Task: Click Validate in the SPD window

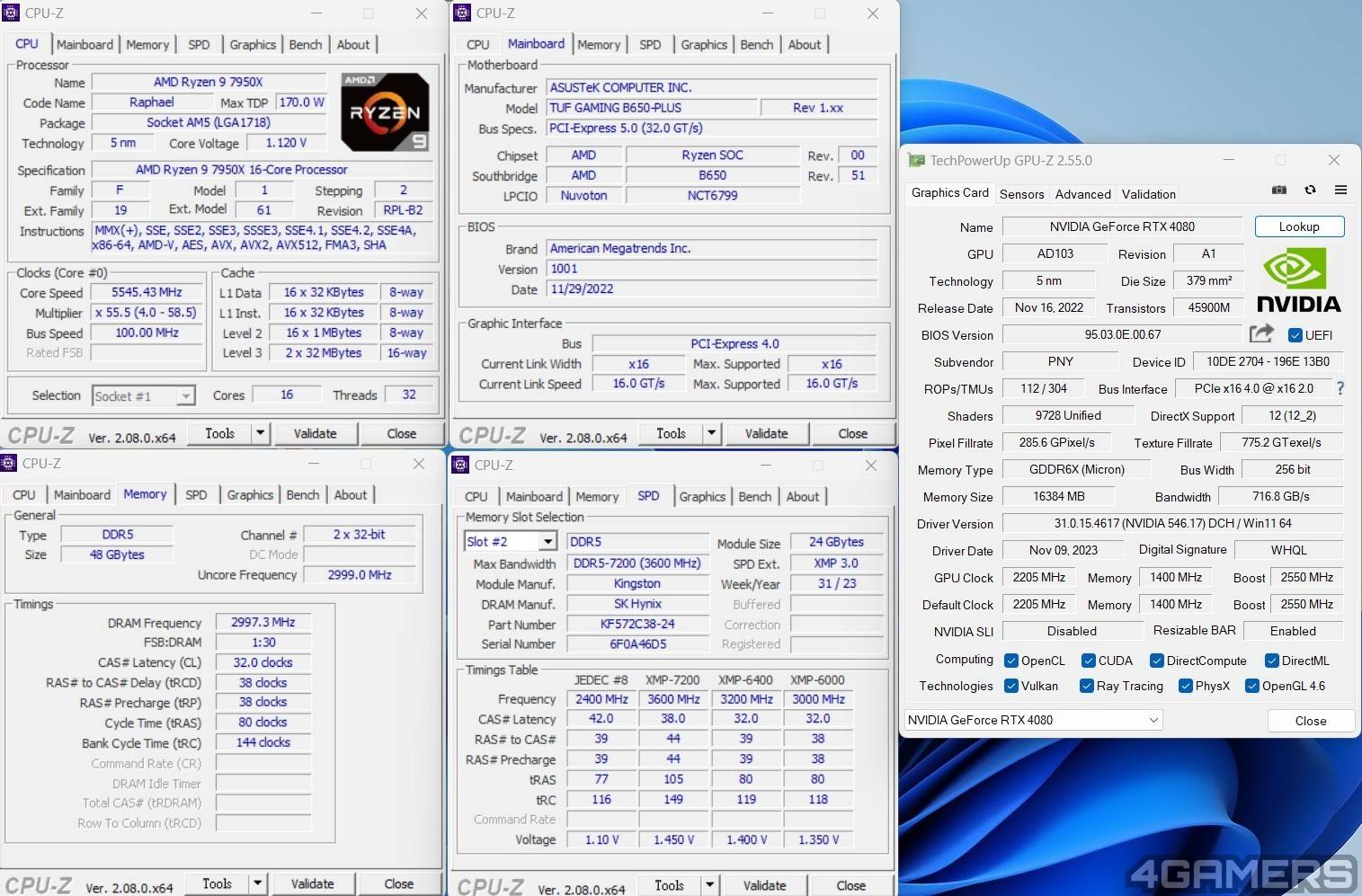Action: pos(764,885)
